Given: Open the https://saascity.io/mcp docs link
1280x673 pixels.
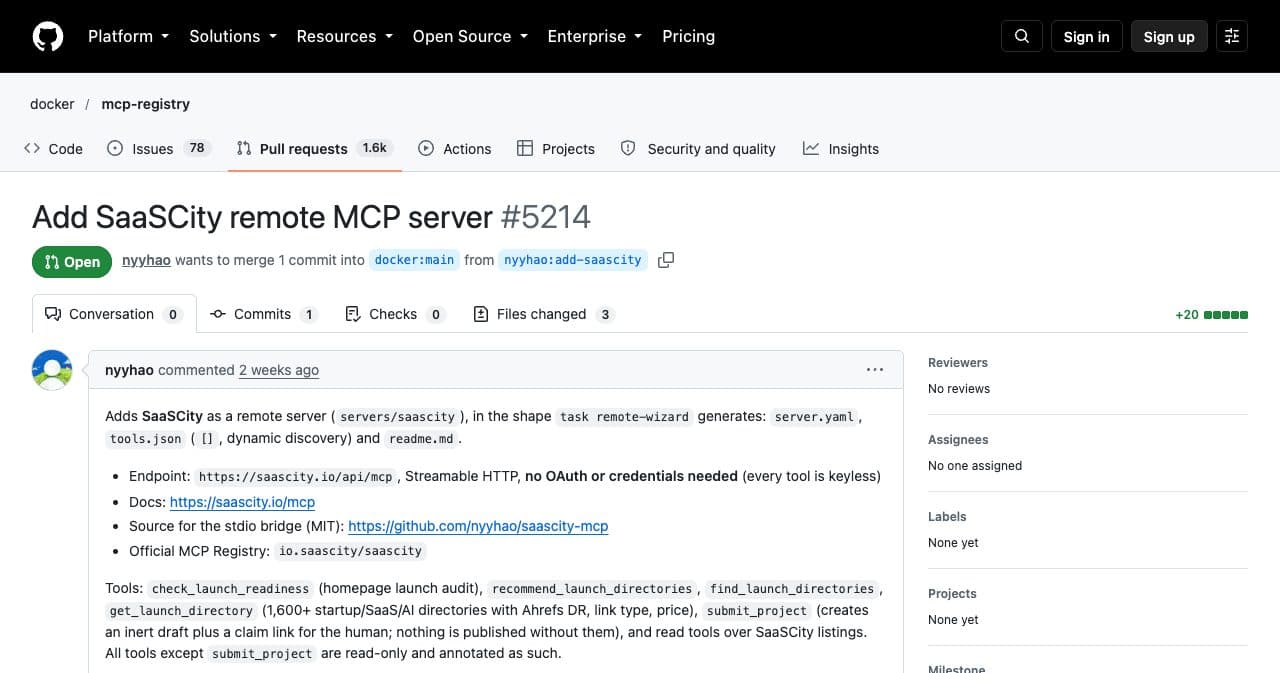Looking at the screenshot, I should coord(242,502).
